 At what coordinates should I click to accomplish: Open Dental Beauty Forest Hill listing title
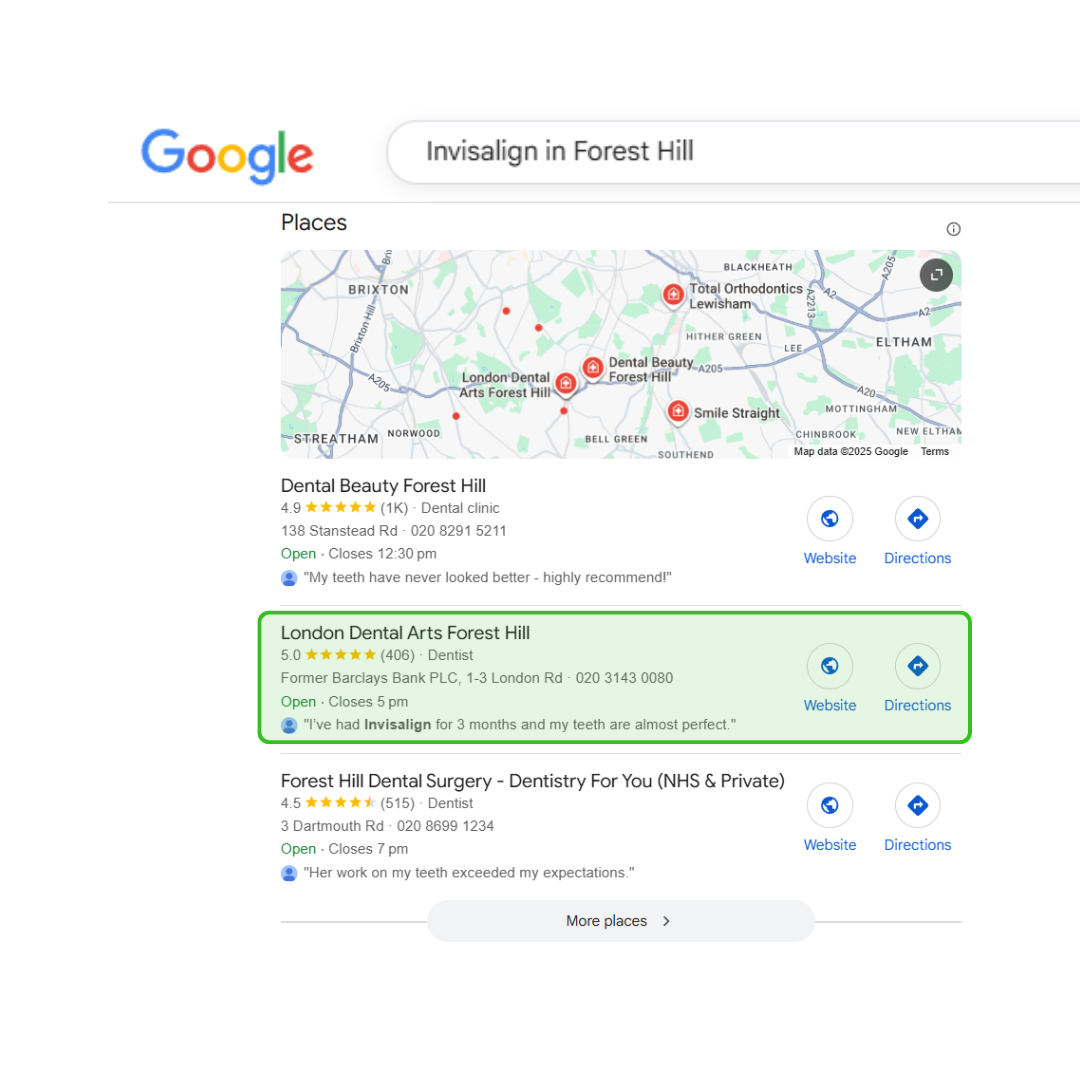click(x=383, y=486)
